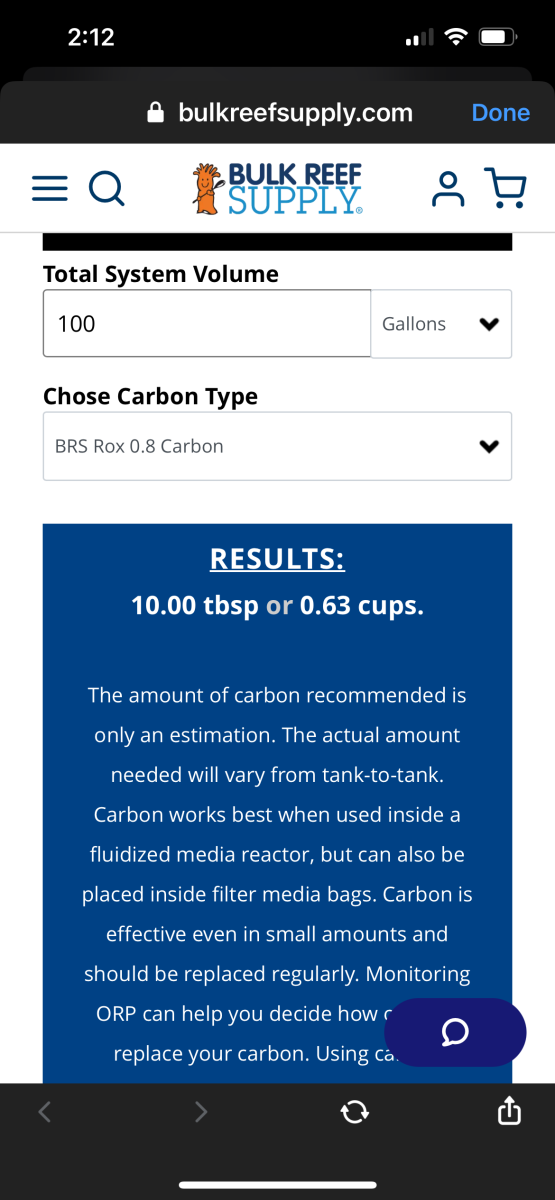Image resolution: width=555 pixels, height=1200 pixels.
Task: Go back with the left arrow
Action: (x=44, y=1111)
